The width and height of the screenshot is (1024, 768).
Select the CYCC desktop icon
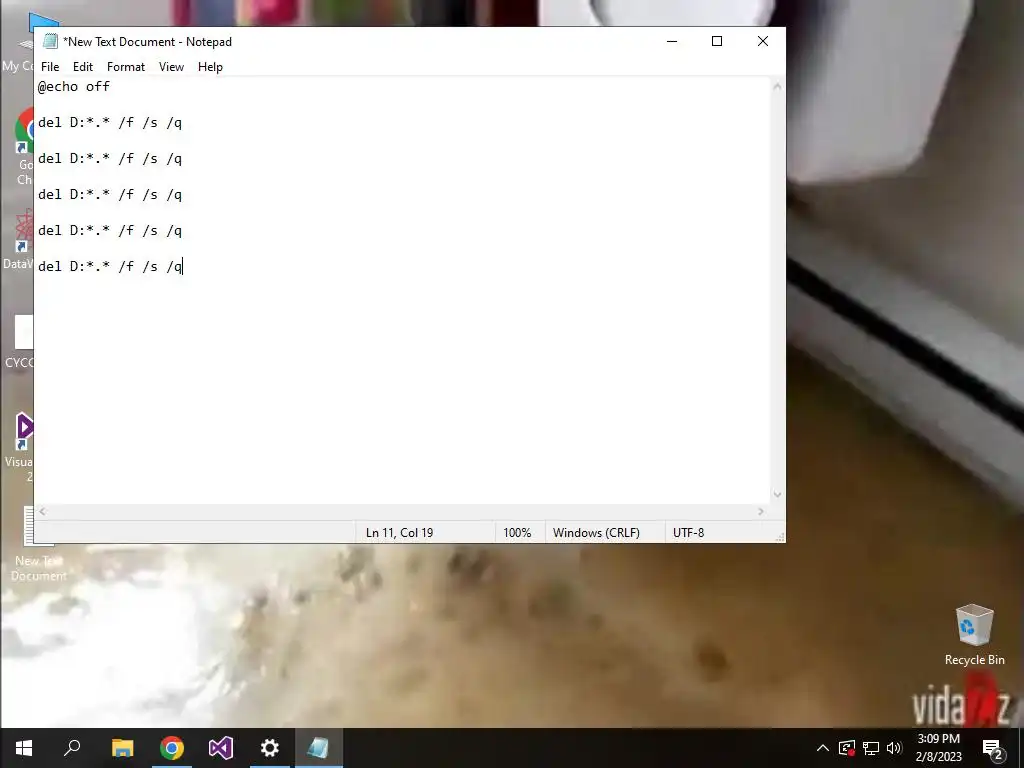click(x=20, y=342)
